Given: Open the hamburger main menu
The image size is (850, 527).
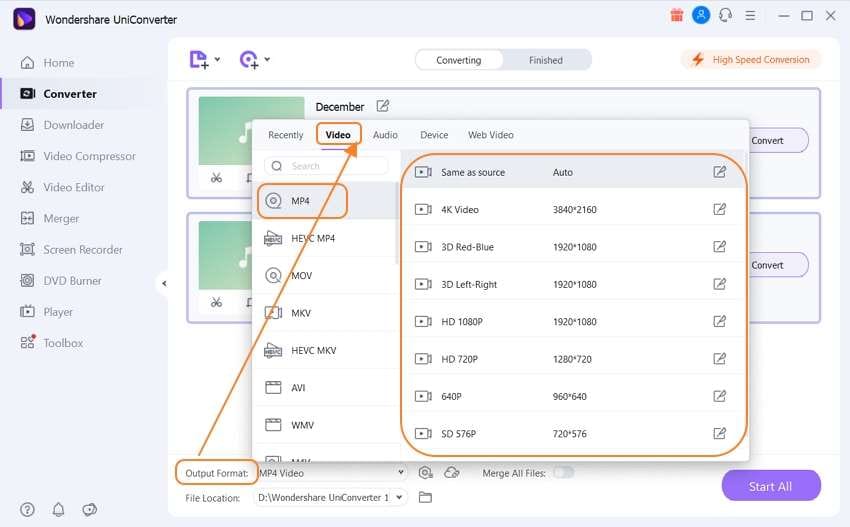Looking at the screenshot, I should tap(750, 16).
